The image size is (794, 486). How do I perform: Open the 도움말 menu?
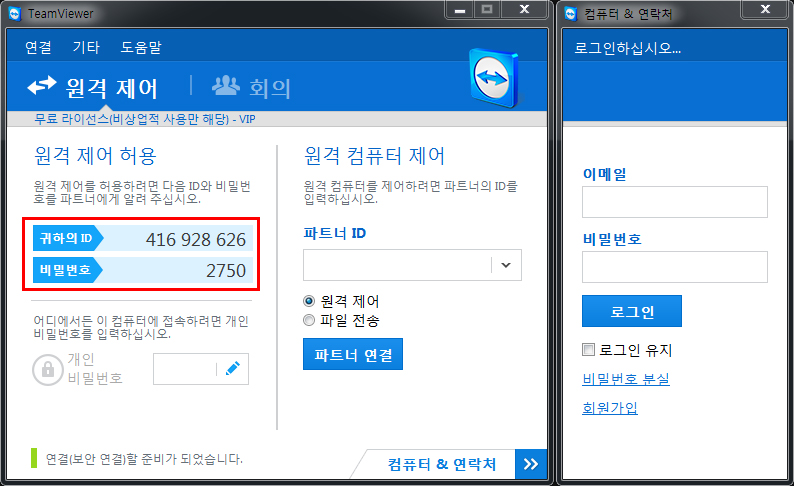coord(141,48)
